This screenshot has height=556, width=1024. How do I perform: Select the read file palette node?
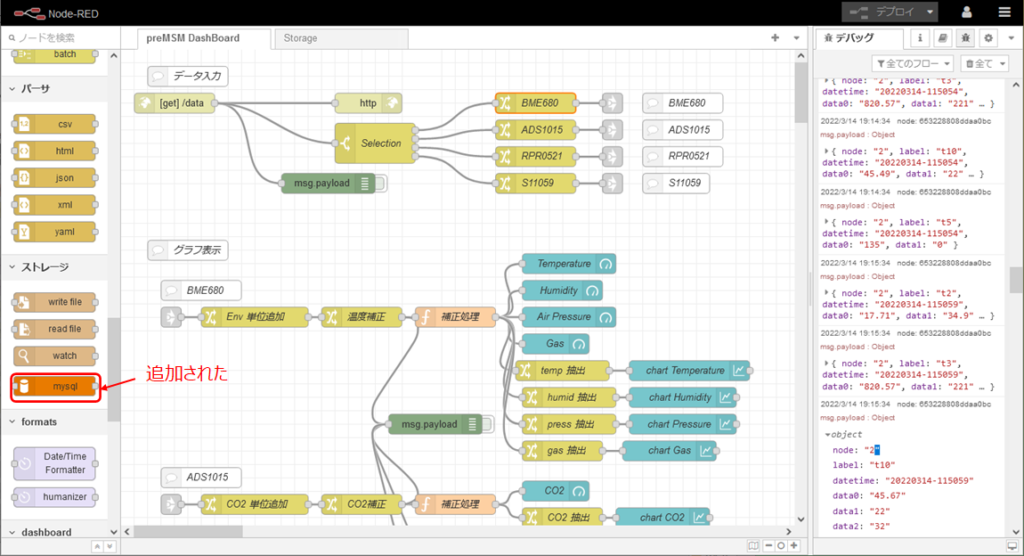click(x=55, y=329)
